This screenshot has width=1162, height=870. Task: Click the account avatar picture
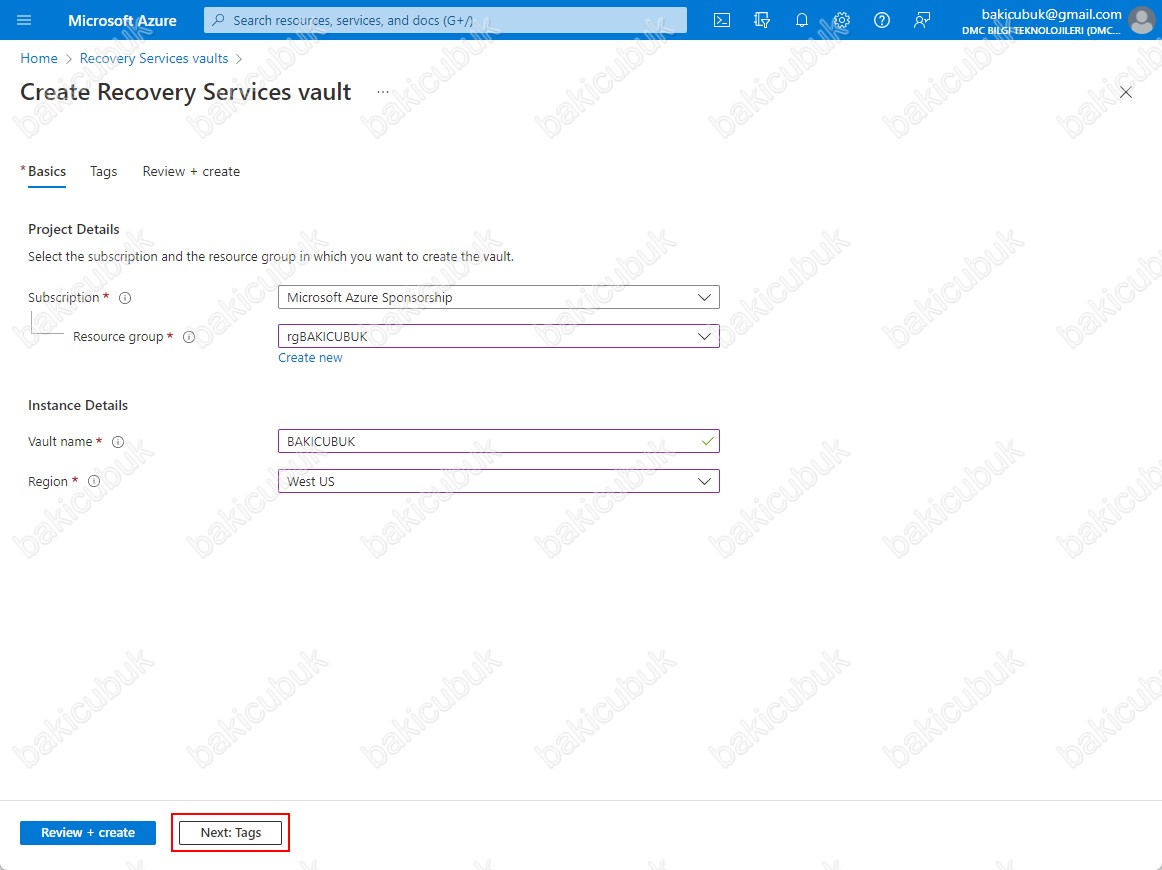(x=1142, y=20)
